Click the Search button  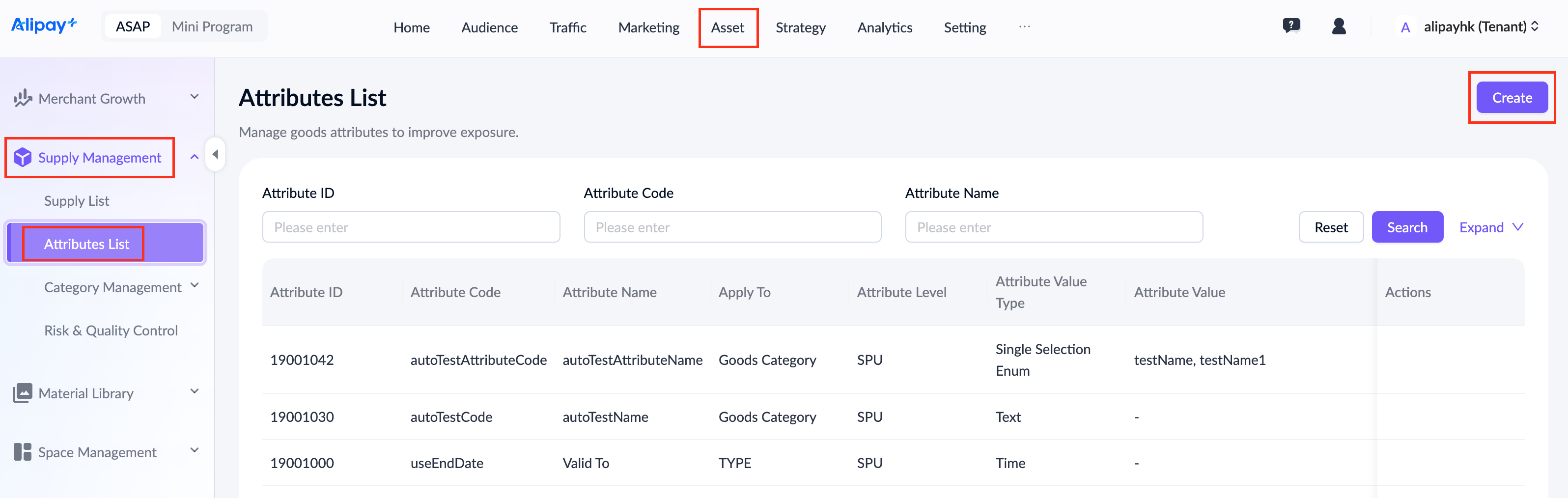click(x=1407, y=227)
